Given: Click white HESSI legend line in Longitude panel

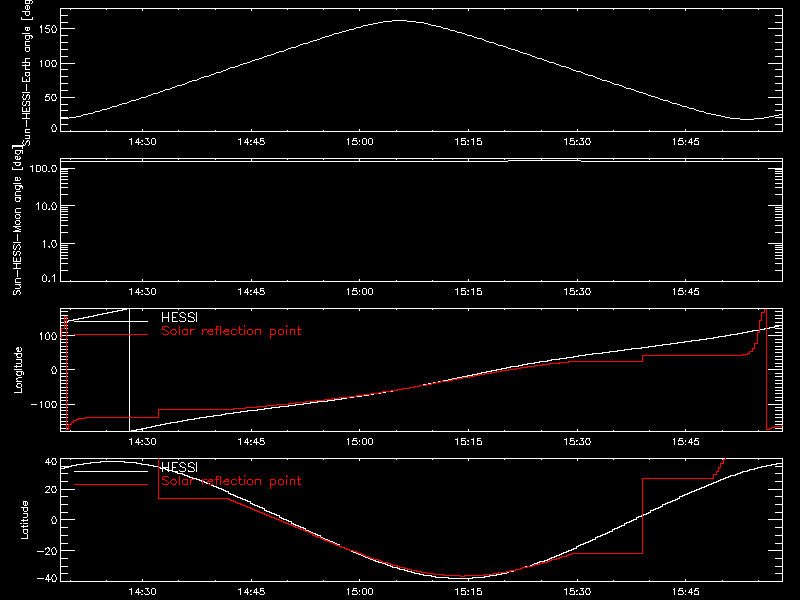Looking at the screenshot, I should point(111,321).
